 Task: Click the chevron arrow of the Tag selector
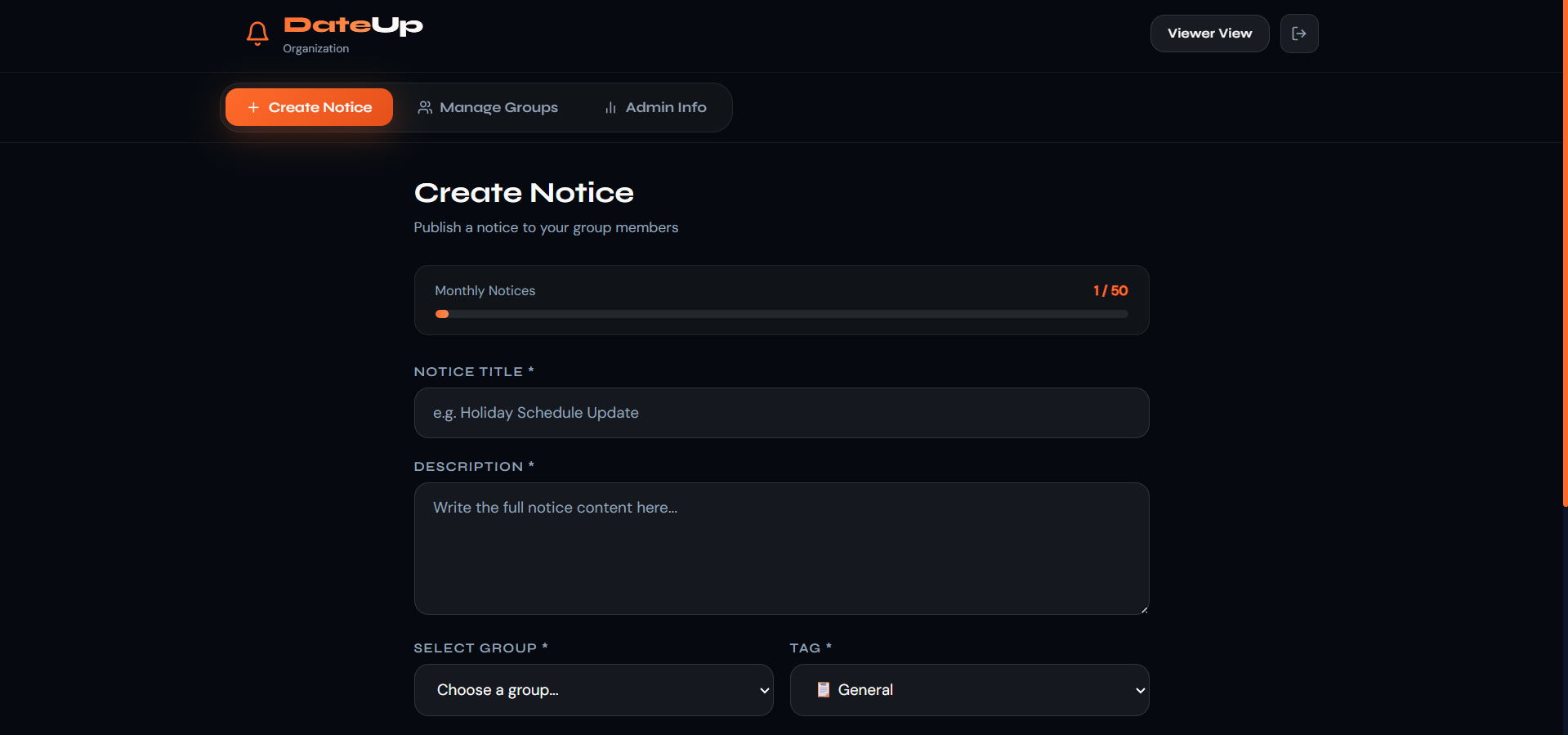(x=1140, y=691)
